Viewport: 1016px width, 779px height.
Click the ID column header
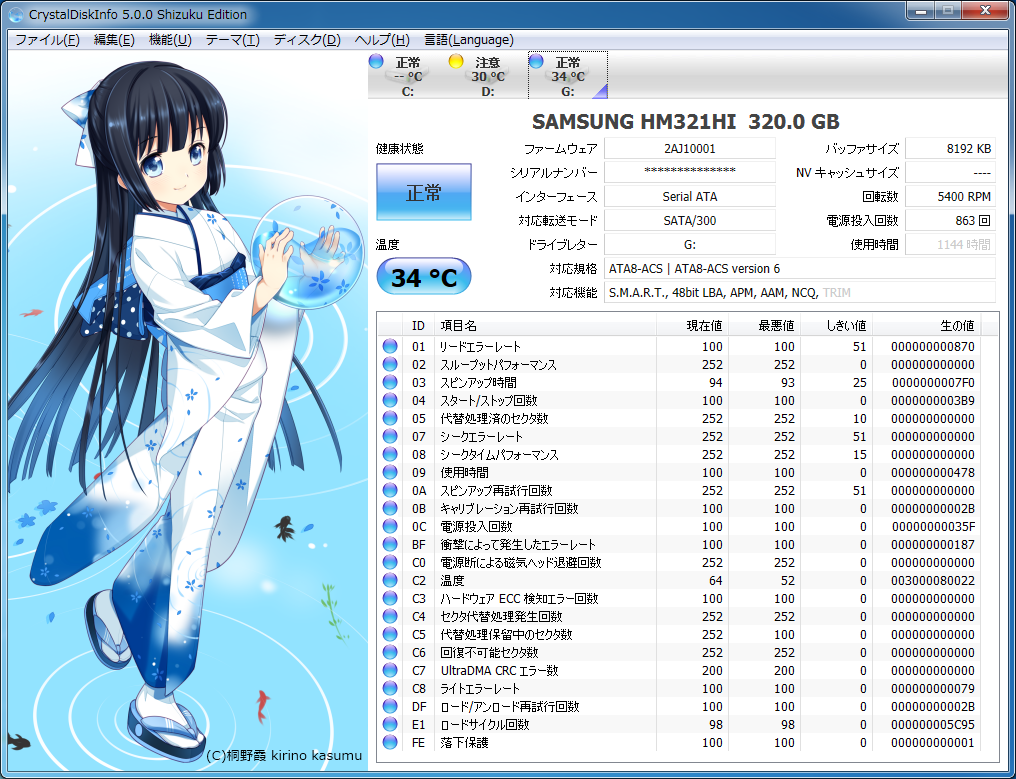419,325
